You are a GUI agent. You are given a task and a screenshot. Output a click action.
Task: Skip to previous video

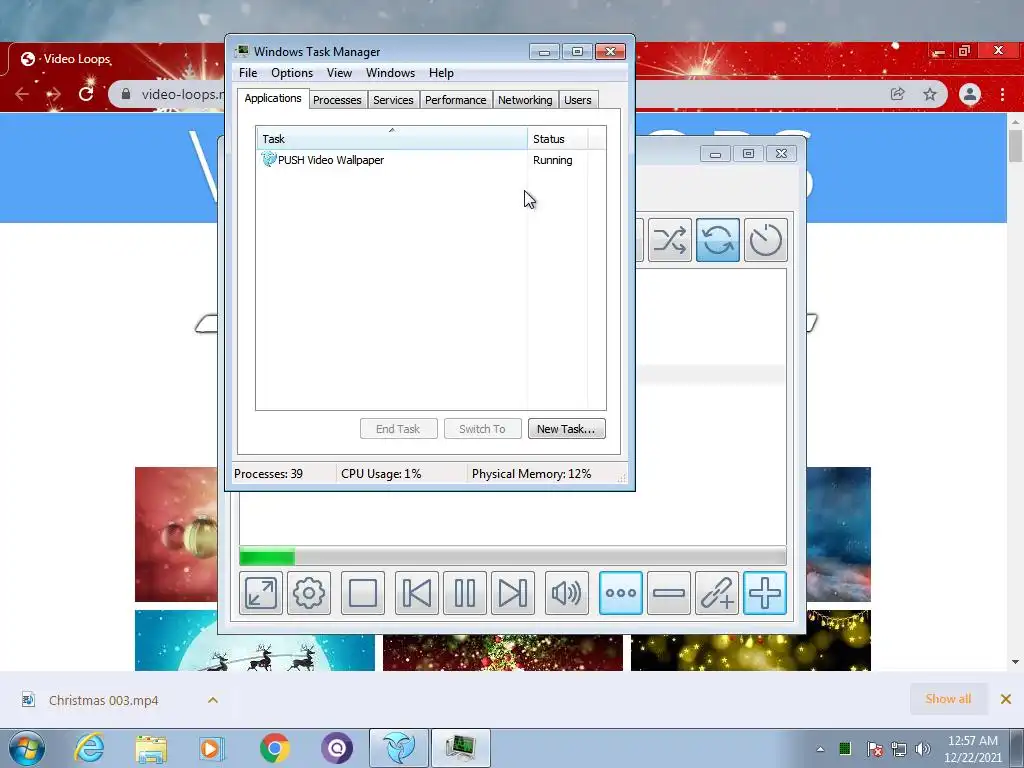coord(417,593)
